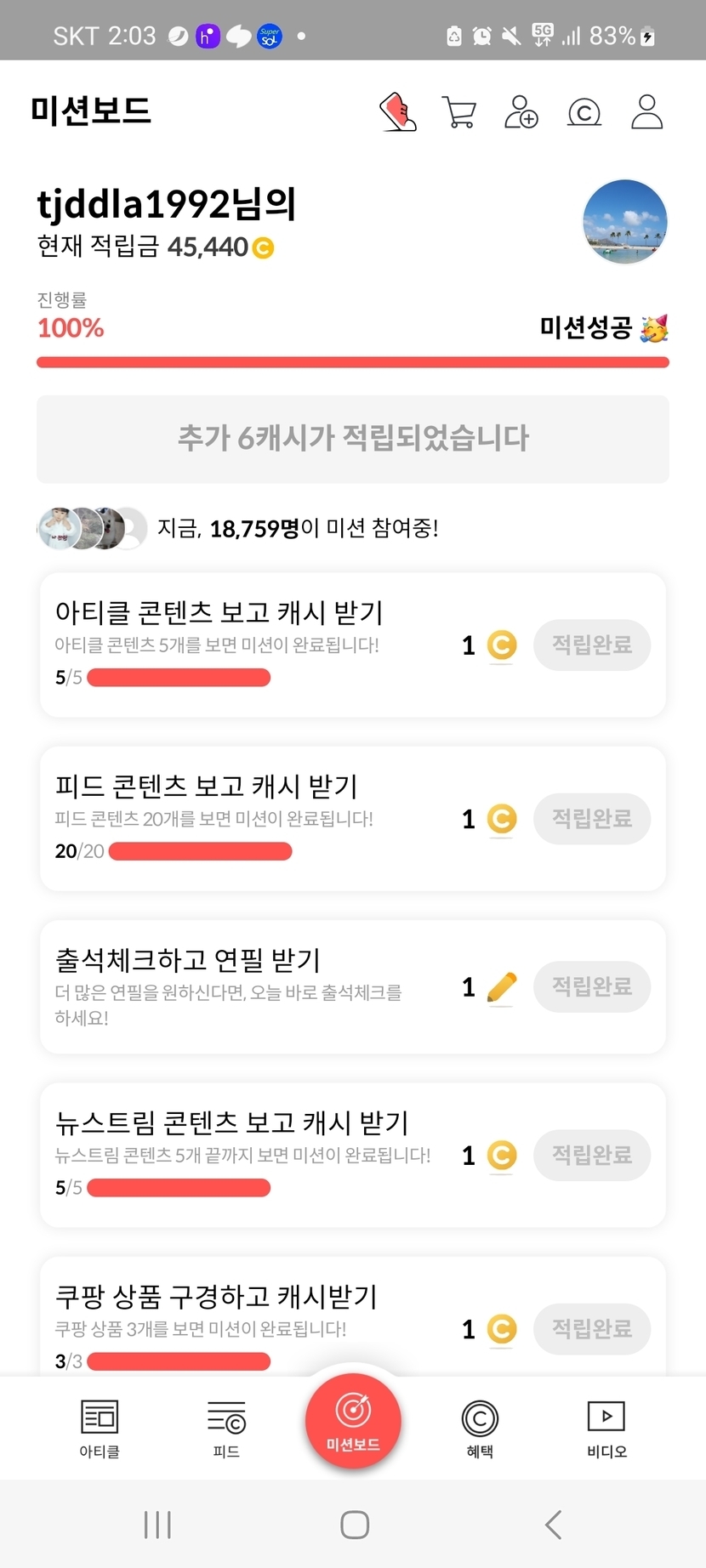This screenshot has height=1568, width=706.
Task: Open the user profile icon
Action: coord(646,112)
